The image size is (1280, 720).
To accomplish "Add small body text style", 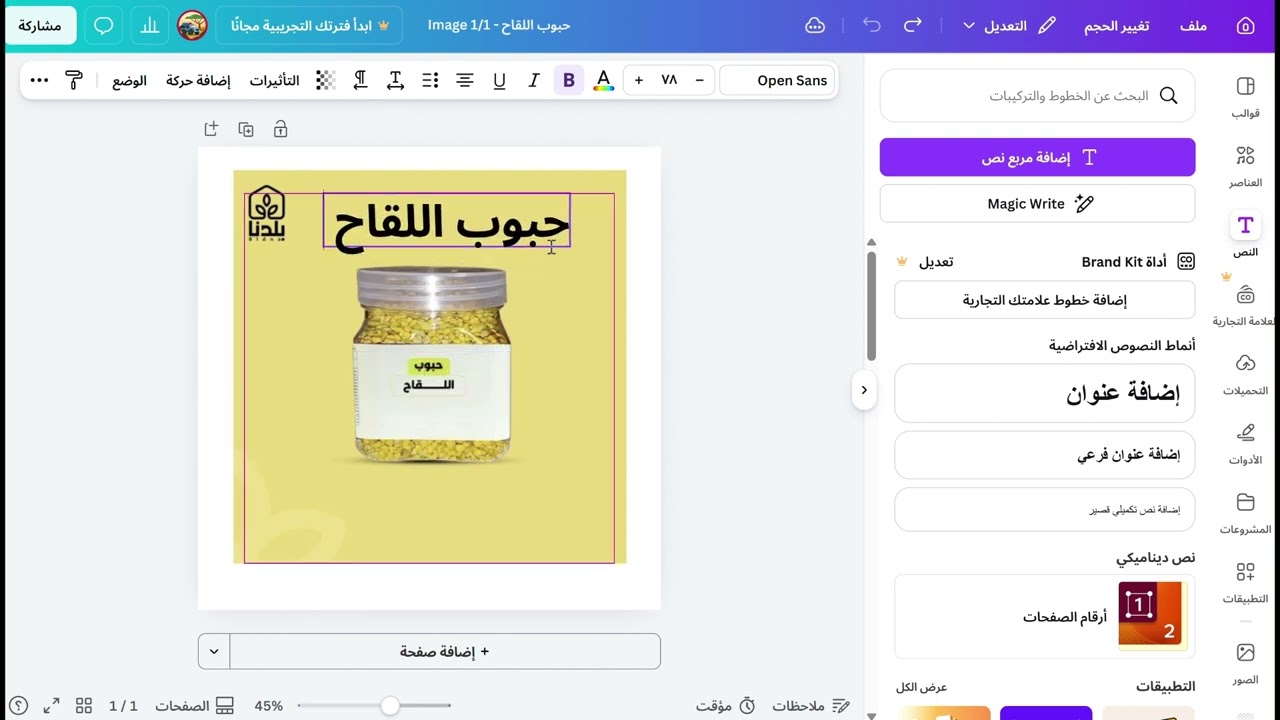I will click(x=1045, y=509).
